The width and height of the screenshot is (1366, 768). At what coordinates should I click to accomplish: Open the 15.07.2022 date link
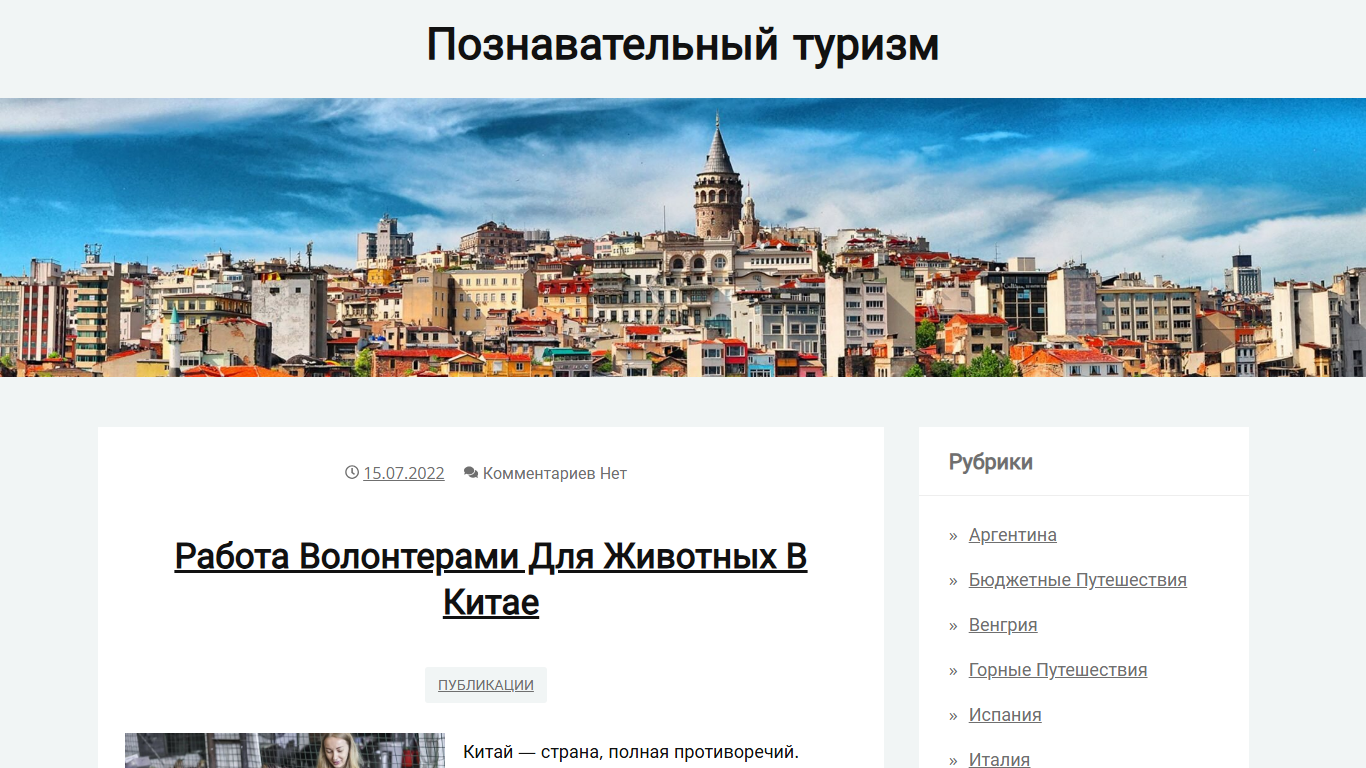pyautogui.click(x=404, y=473)
